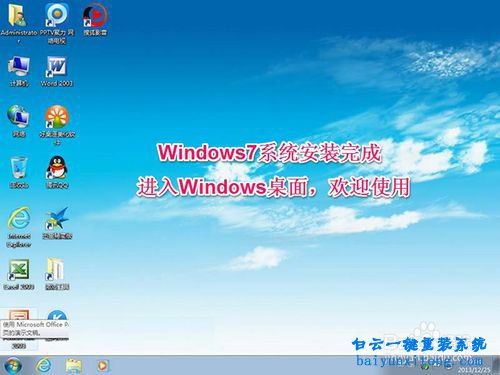Image resolution: width=500 pixels, height=375 pixels.
Task: Click Internet Explorer pinned on the taskbar
Action: (x=44, y=365)
